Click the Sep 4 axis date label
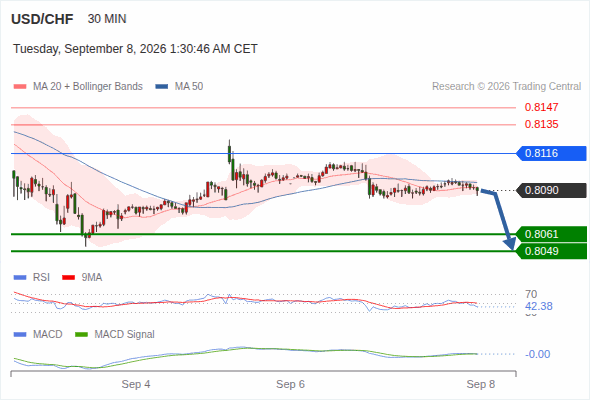The image size is (590, 400). tap(136, 384)
